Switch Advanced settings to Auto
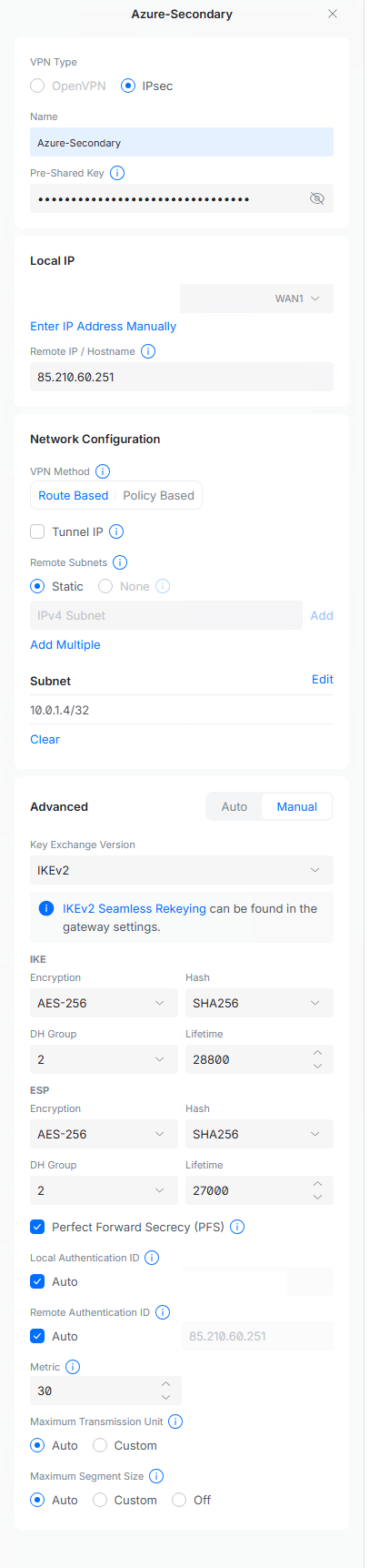The width and height of the screenshot is (369, 1568). 234,806
